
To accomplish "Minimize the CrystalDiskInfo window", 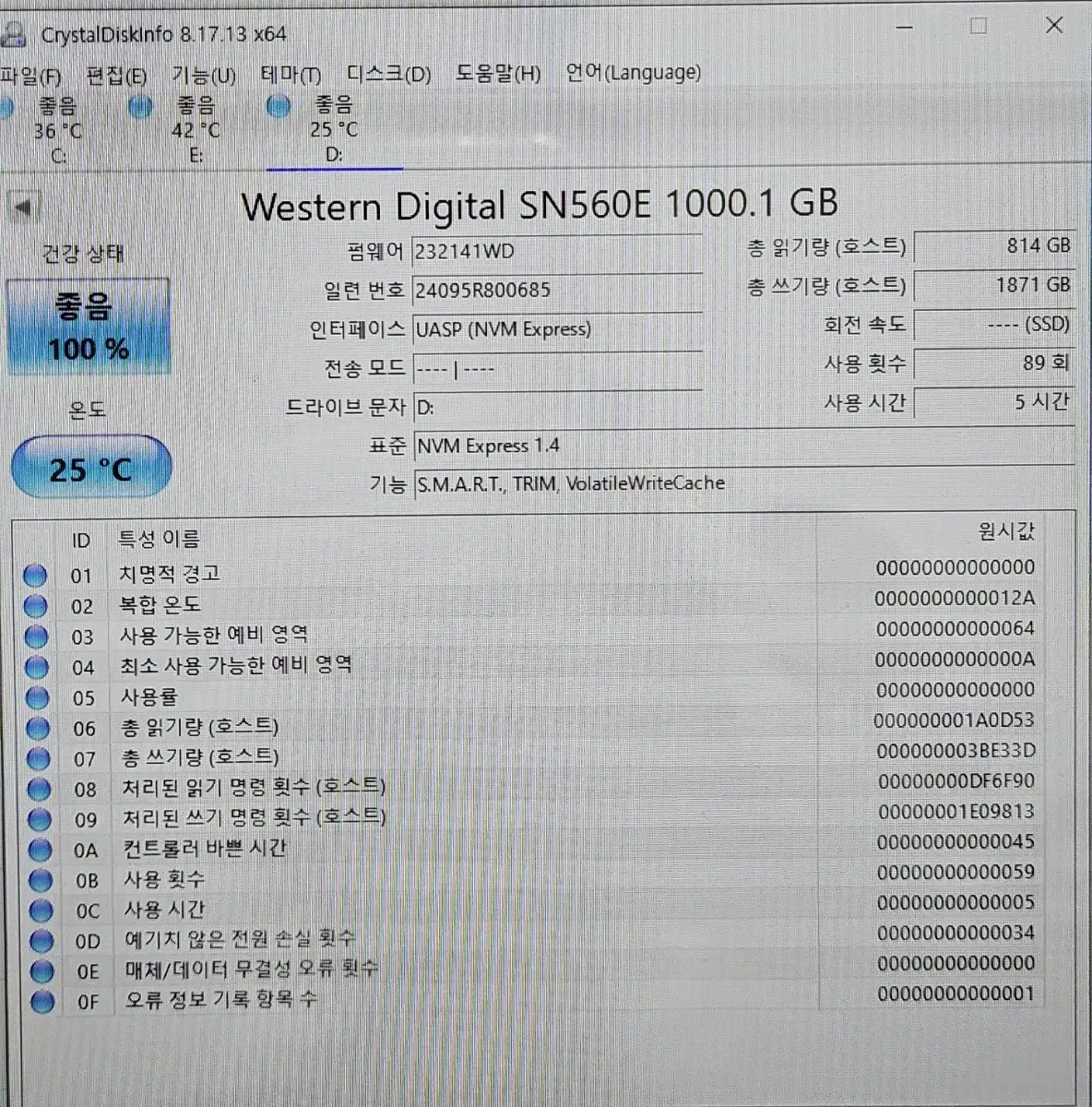I will 905,27.
